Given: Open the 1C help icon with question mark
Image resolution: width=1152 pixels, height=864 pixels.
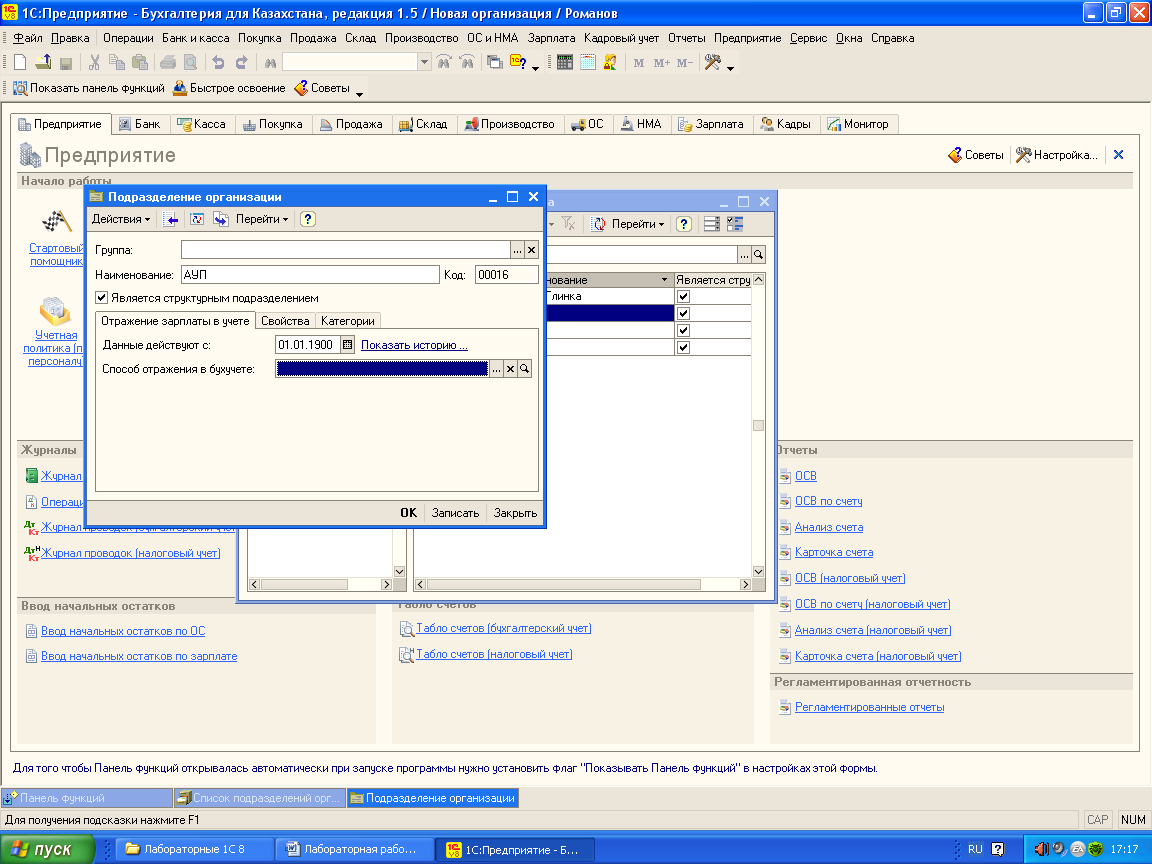Looking at the screenshot, I should pyautogui.click(x=518, y=63).
